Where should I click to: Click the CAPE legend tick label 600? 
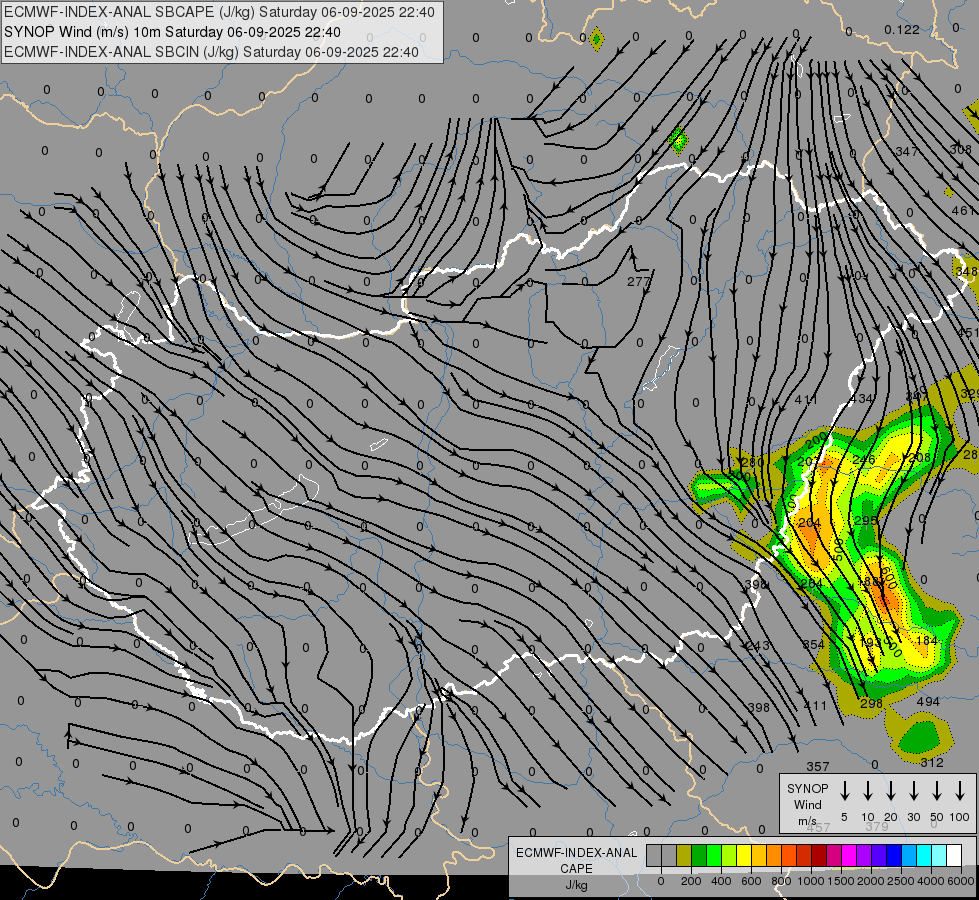pyautogui.click(x=751, y=881)
